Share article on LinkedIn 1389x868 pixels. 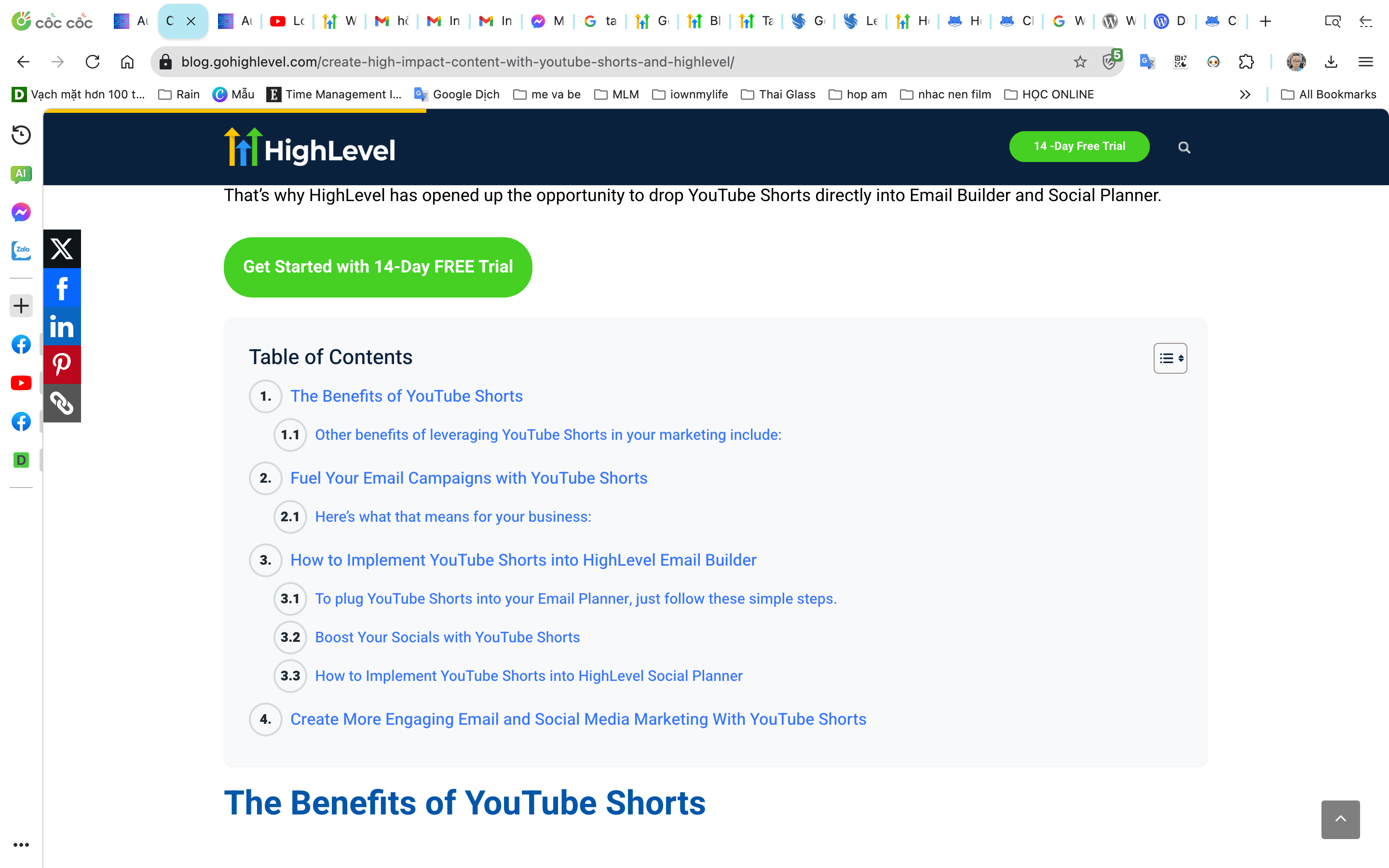tap(62, 325)
